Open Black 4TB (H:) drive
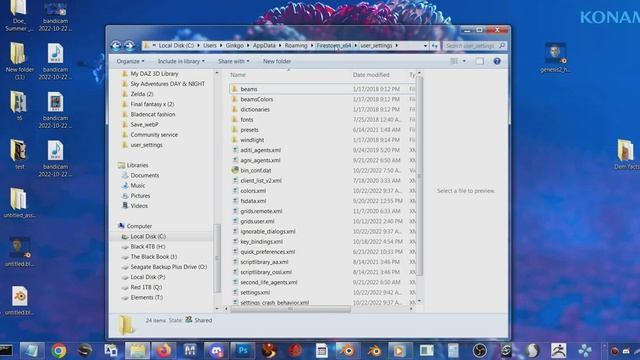Screen dimensions: 640x360 pos(148,247)
